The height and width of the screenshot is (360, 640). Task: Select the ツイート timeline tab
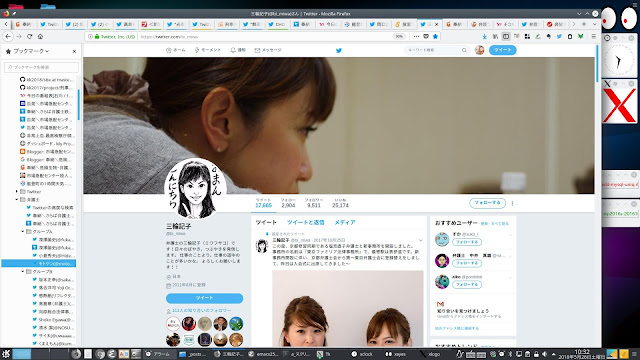[266, 222]
